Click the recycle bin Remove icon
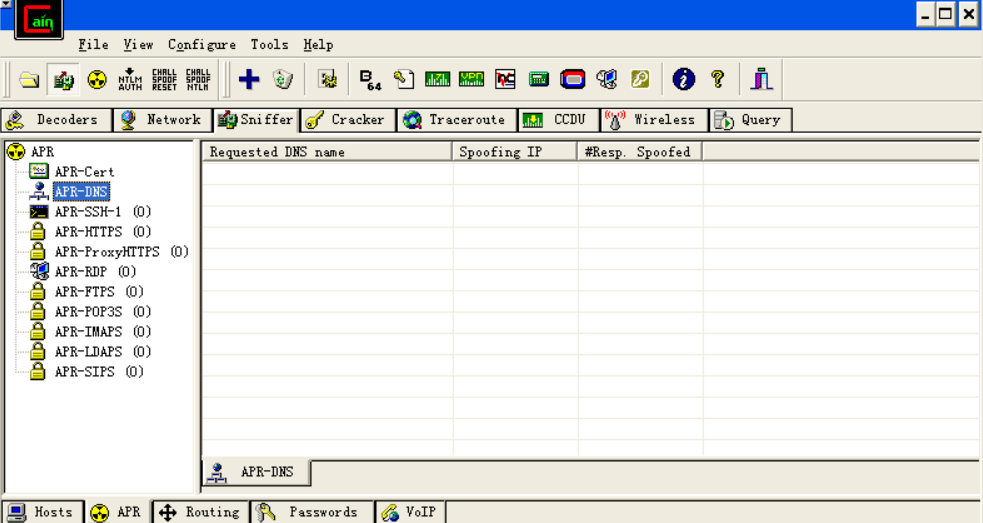The height and width of the screenshot is (523, 983). [x=283, y=79]
